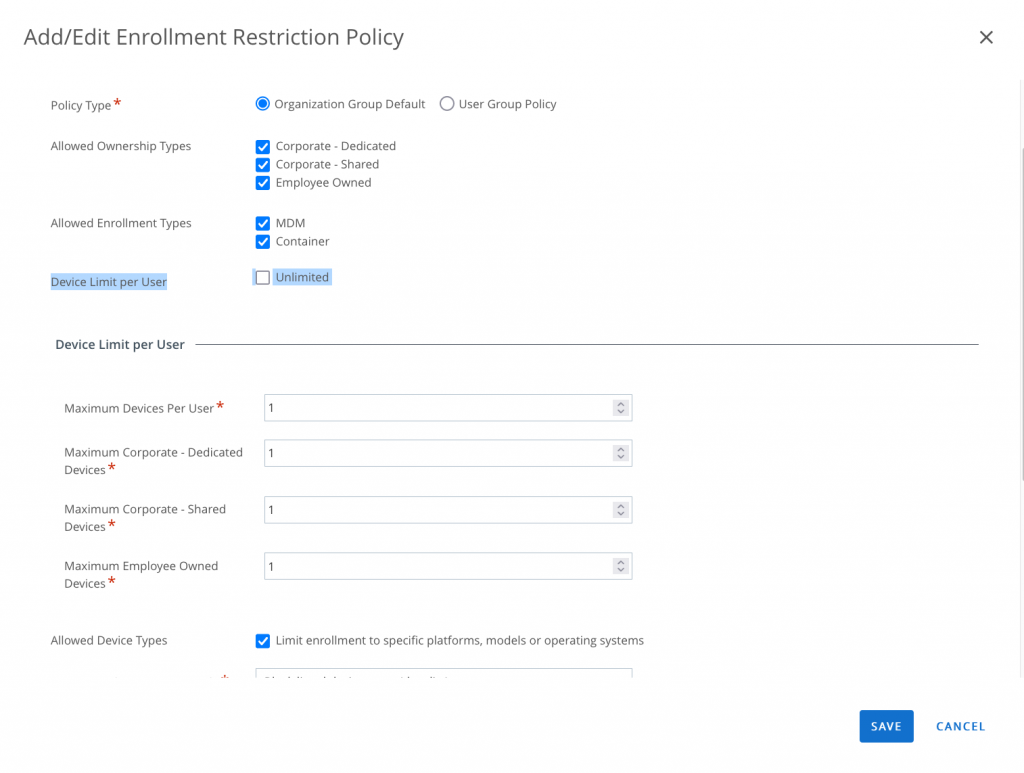This screenshot has width=1024, height=773.
Task: Select User Group Policy radio button
Action: coord(447,104)
